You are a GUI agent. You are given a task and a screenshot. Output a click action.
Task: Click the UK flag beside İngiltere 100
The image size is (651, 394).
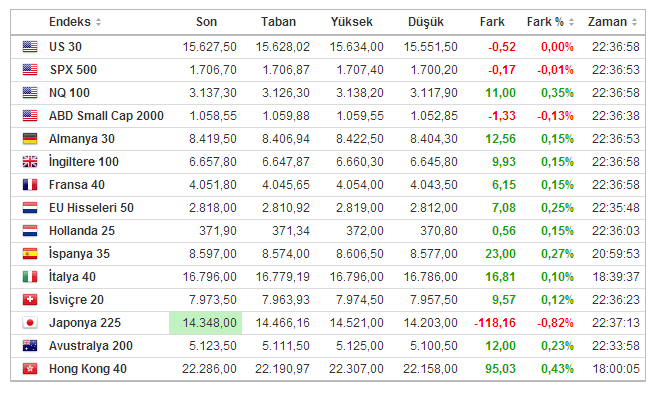pyautogui.click(x=30, y=162)
